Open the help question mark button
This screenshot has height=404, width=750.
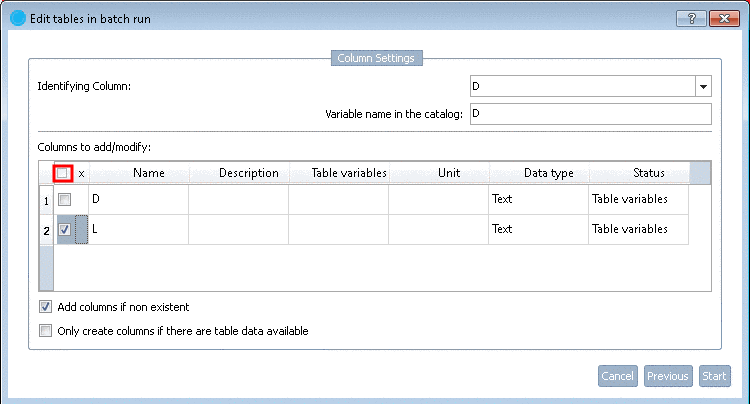pos(691,19)
